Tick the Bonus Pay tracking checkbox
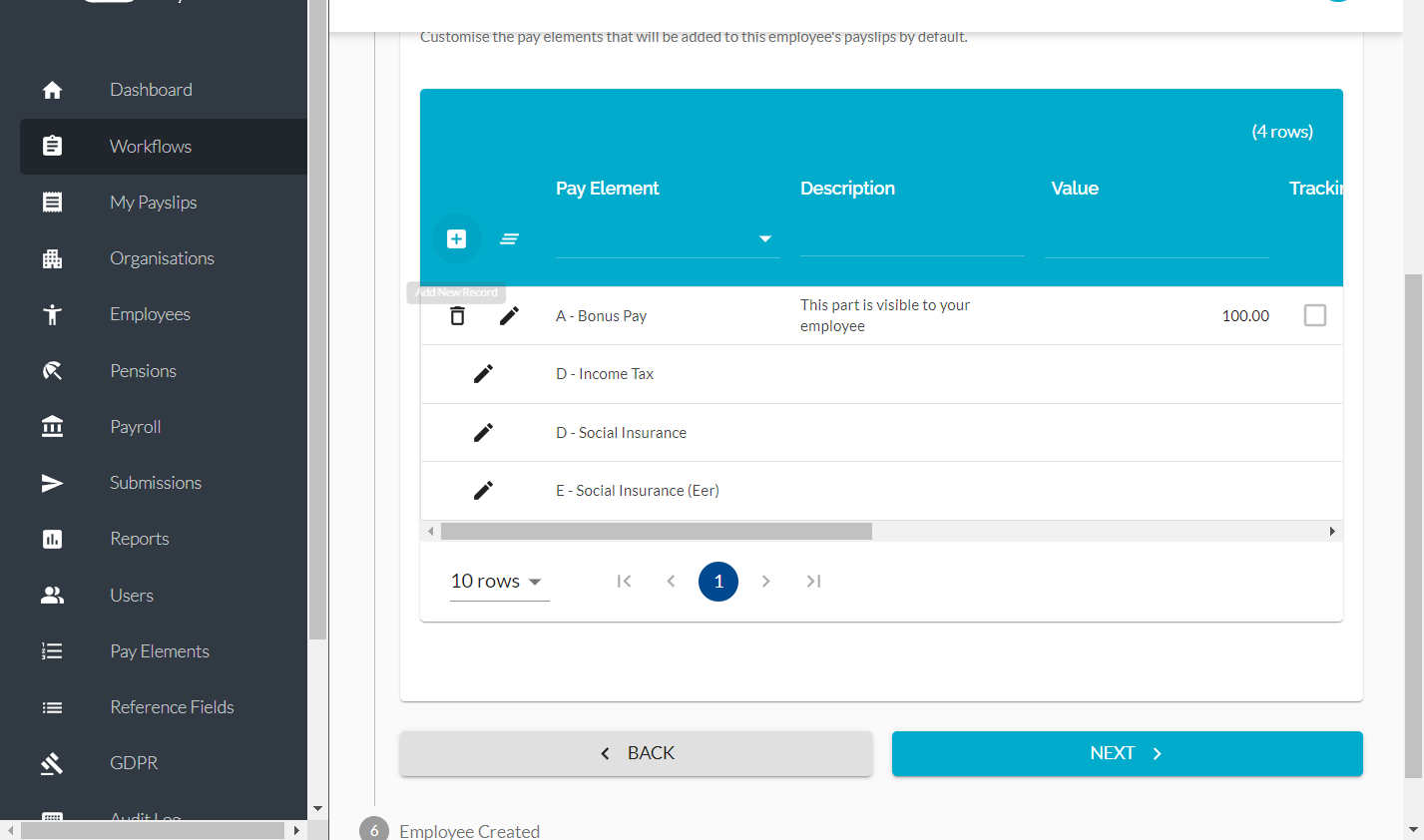The image size is (1424, 840). point(1315,315)
